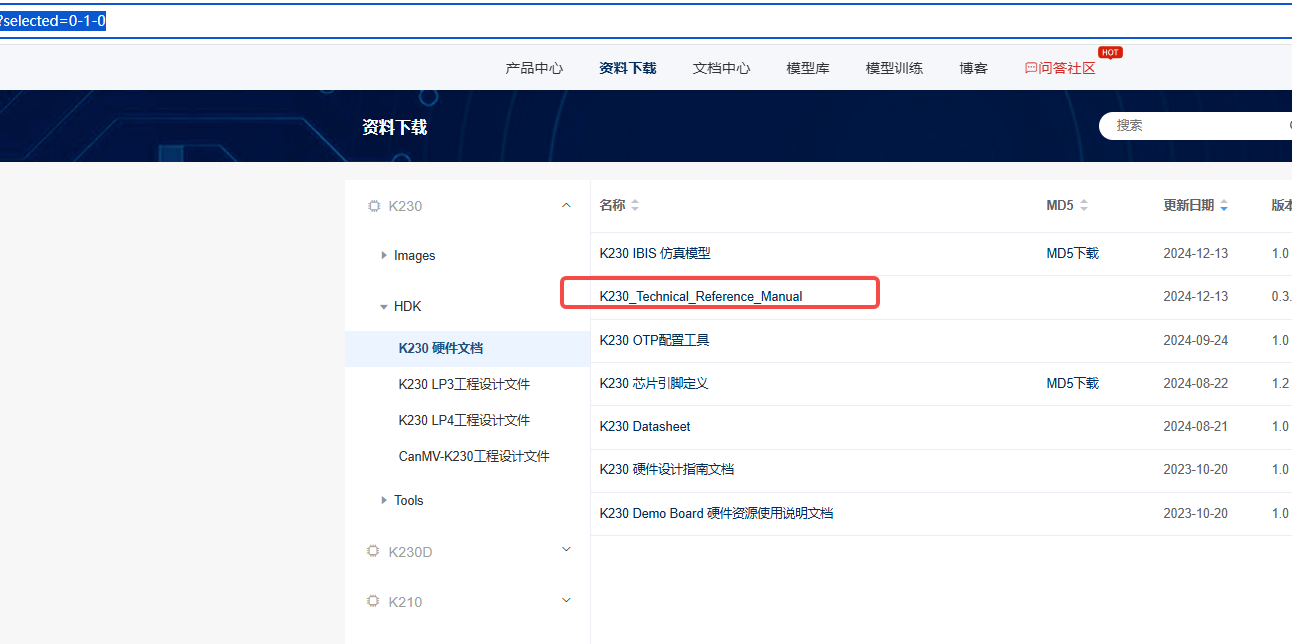The height and width of the screenshot is (644, 1292).
Task: Click the K230 chip icon in sidebar
Action: [x=374, y=206]
